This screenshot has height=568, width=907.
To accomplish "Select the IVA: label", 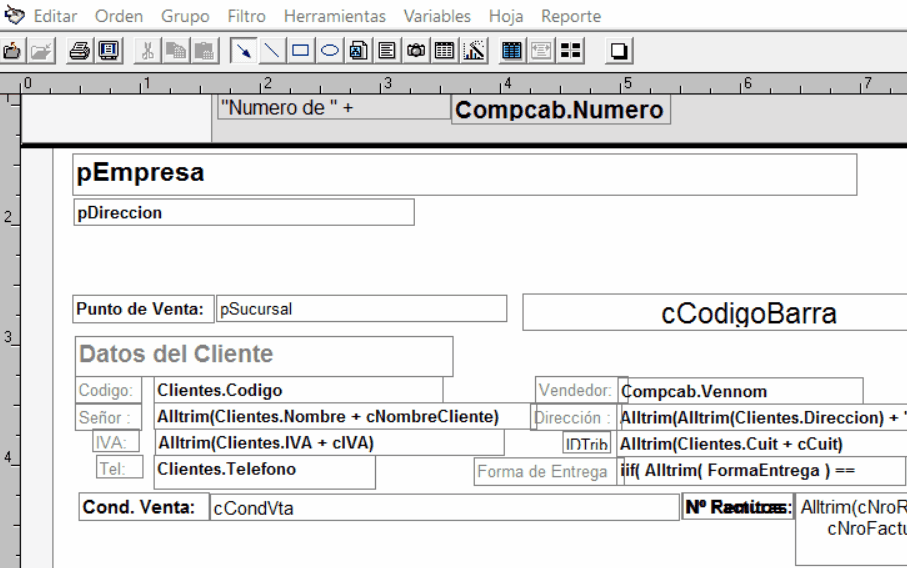I will (x=116, y=442).
